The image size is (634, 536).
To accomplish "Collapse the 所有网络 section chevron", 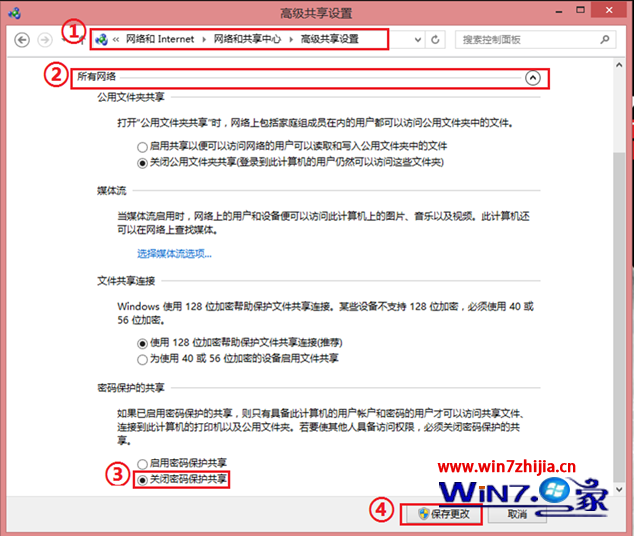I will coord(533,76).
